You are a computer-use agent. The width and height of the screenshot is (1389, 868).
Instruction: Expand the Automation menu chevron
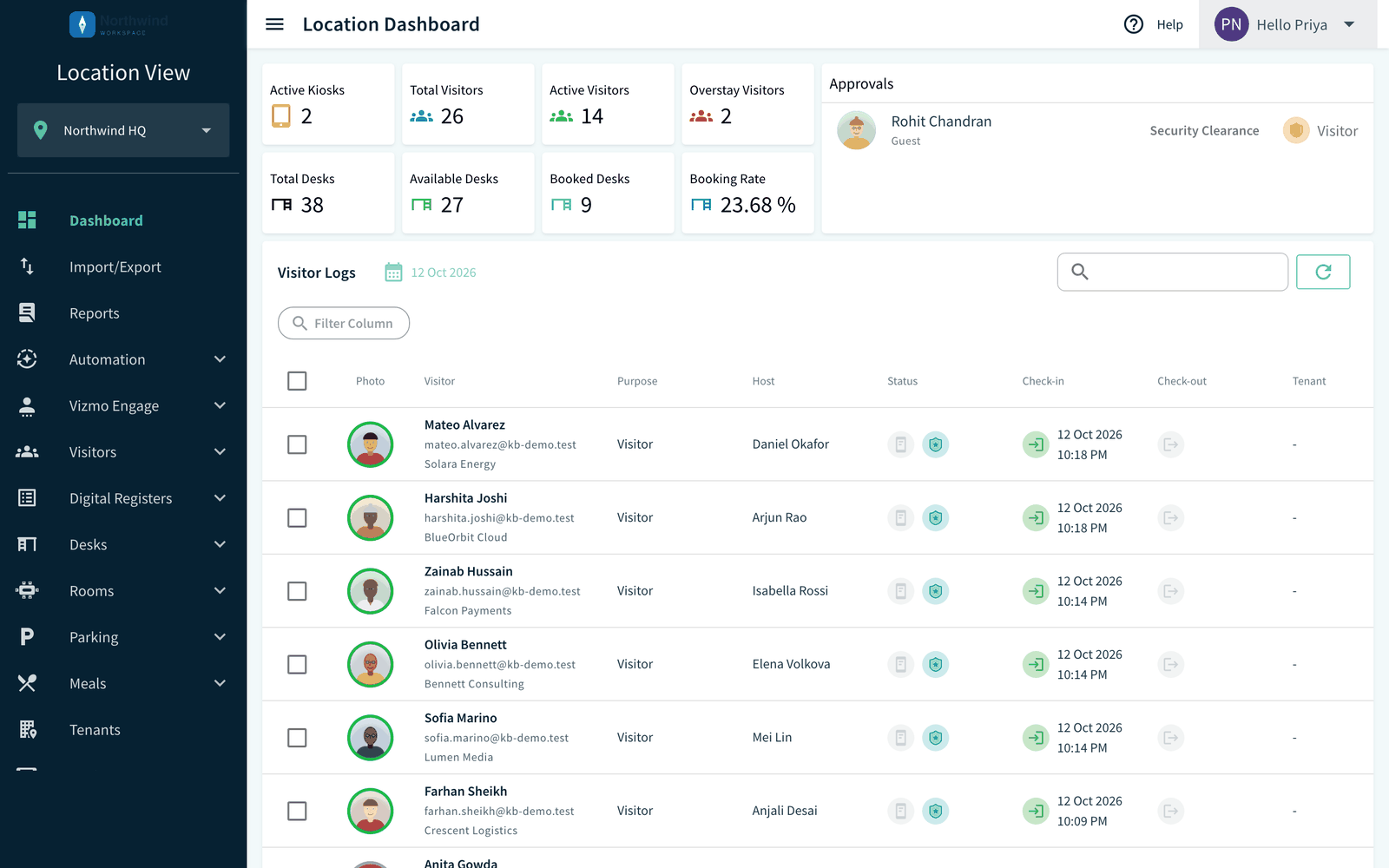tap(220, 359)
